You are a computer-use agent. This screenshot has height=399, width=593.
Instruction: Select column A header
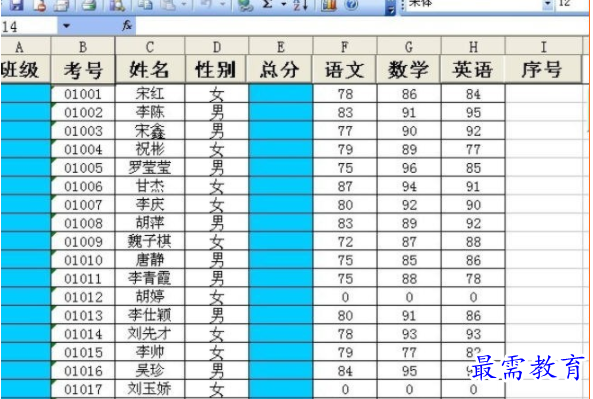click(25, 47)
